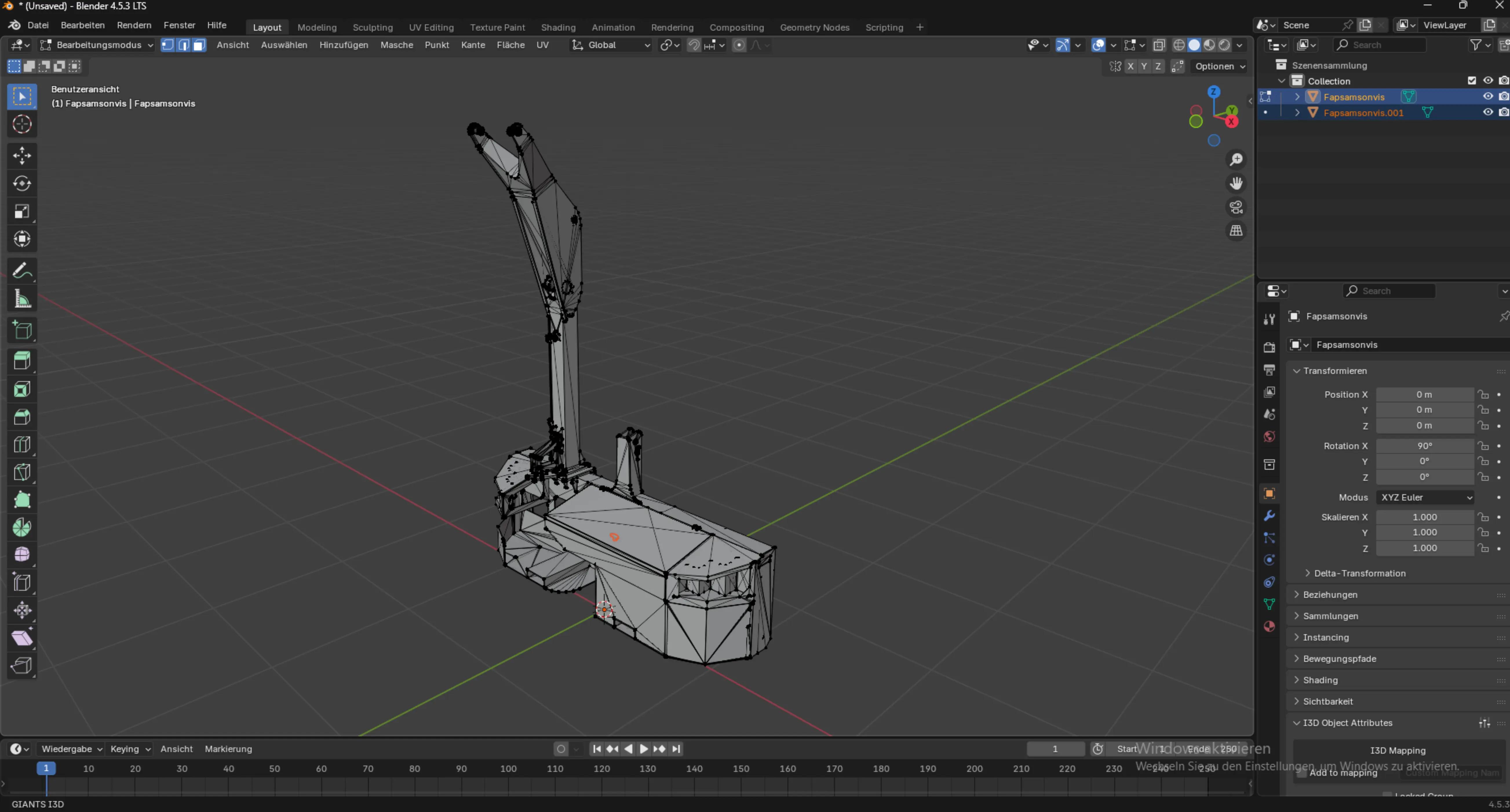Switch to rendered viewport shading
This screenshot has width=1510, height=812.
click(1225, 45)
